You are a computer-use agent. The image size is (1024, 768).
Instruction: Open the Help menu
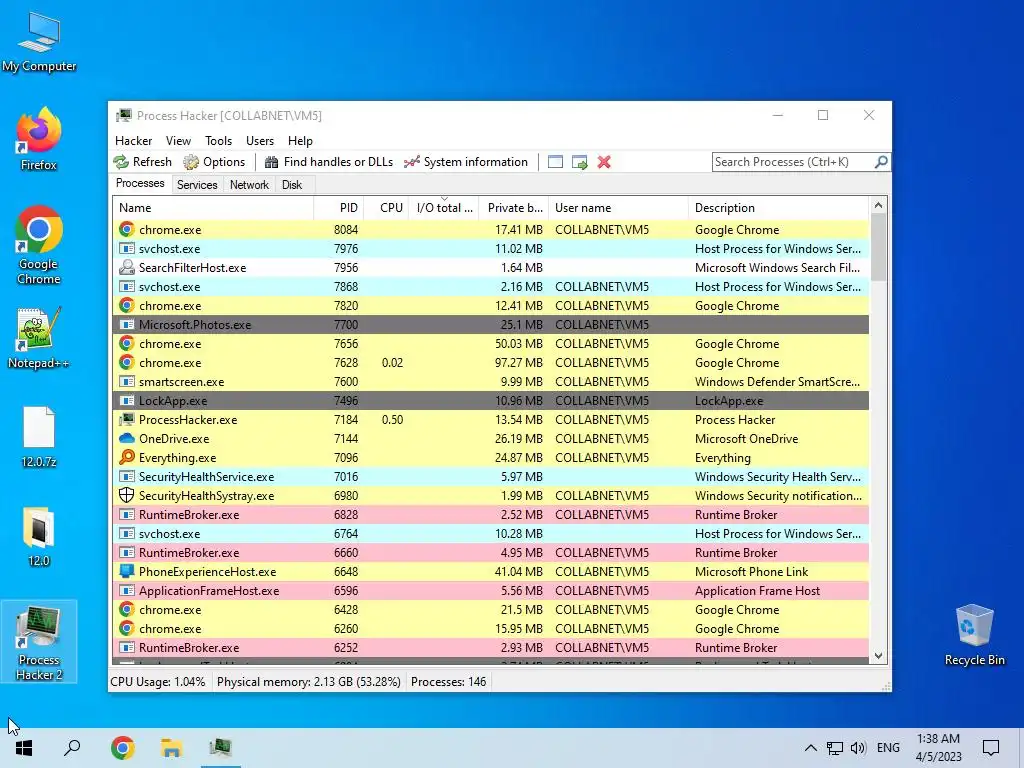(300, 140)
